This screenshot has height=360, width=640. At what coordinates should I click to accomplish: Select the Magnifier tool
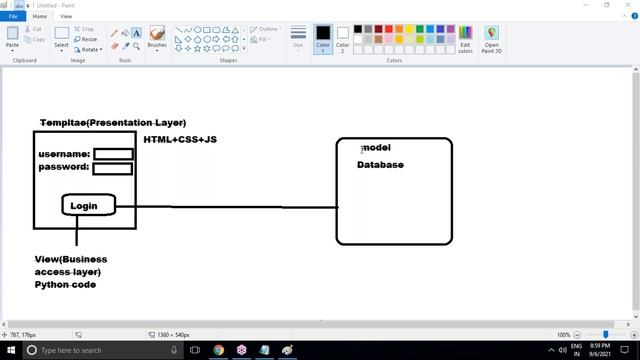click(x=136, y=46)
